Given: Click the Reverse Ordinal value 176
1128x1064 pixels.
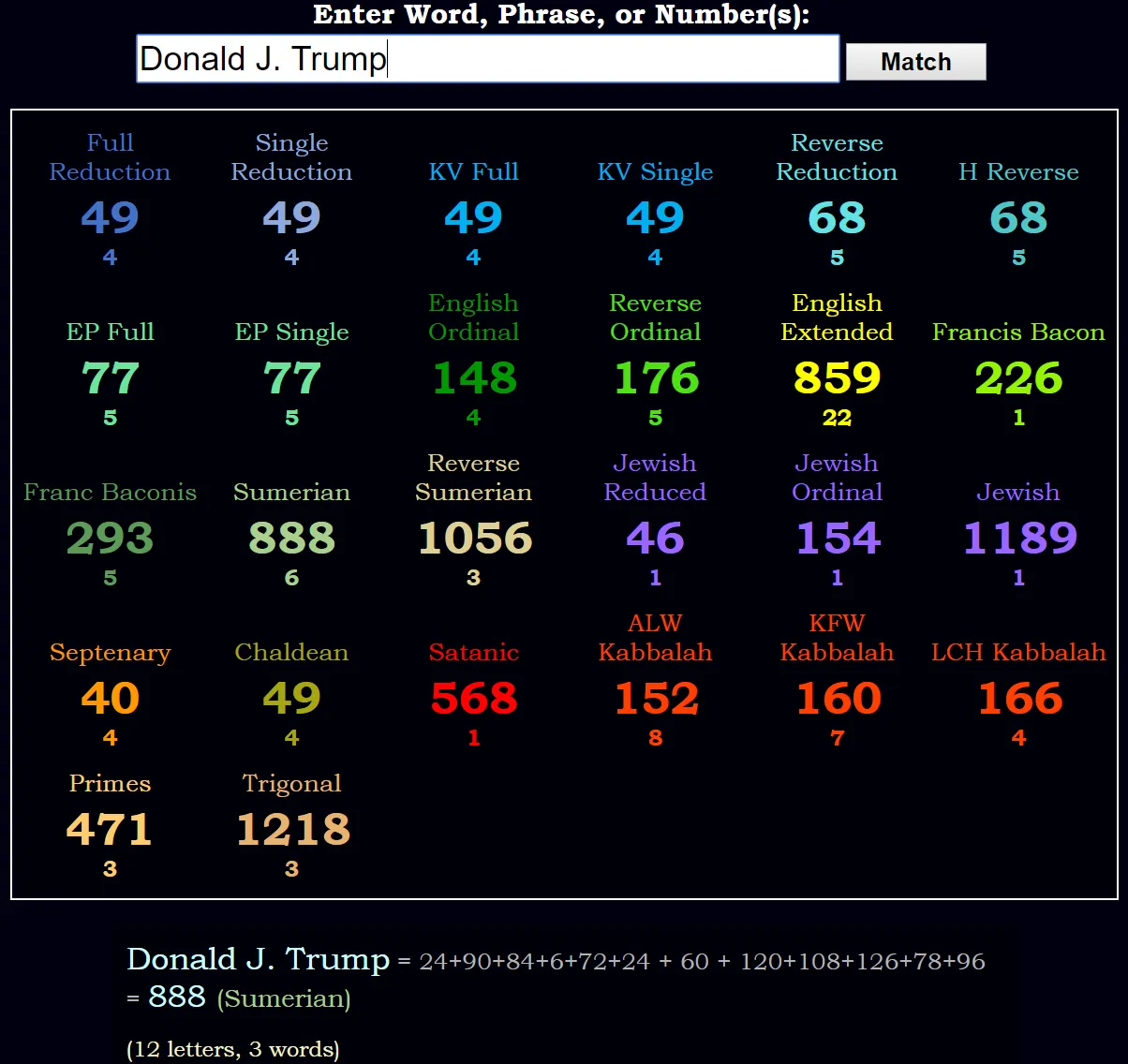Looking at the screenshot, I should pyautogui.click(x=655, y=377).
